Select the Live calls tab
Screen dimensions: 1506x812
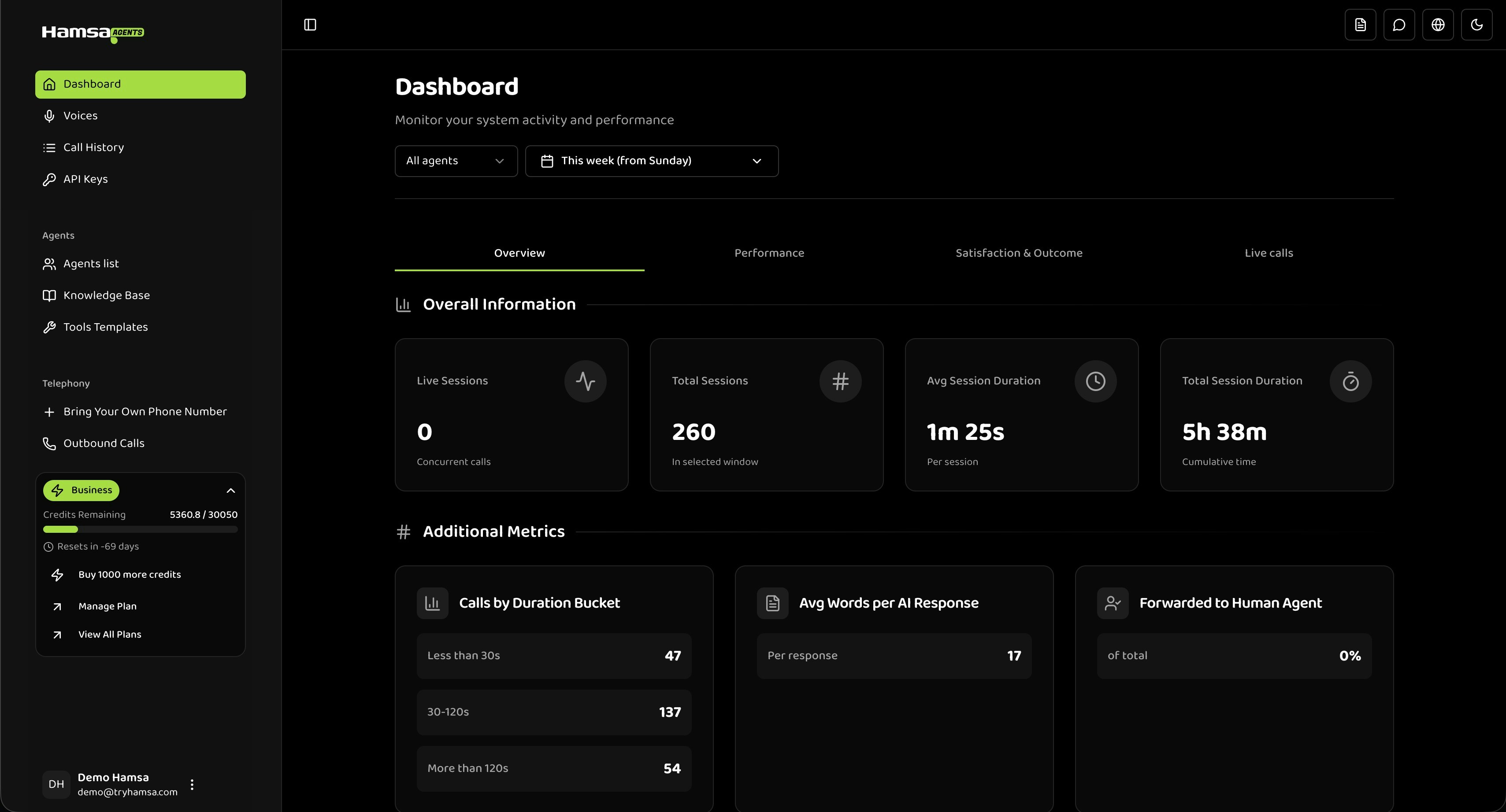click(1269, 252)
